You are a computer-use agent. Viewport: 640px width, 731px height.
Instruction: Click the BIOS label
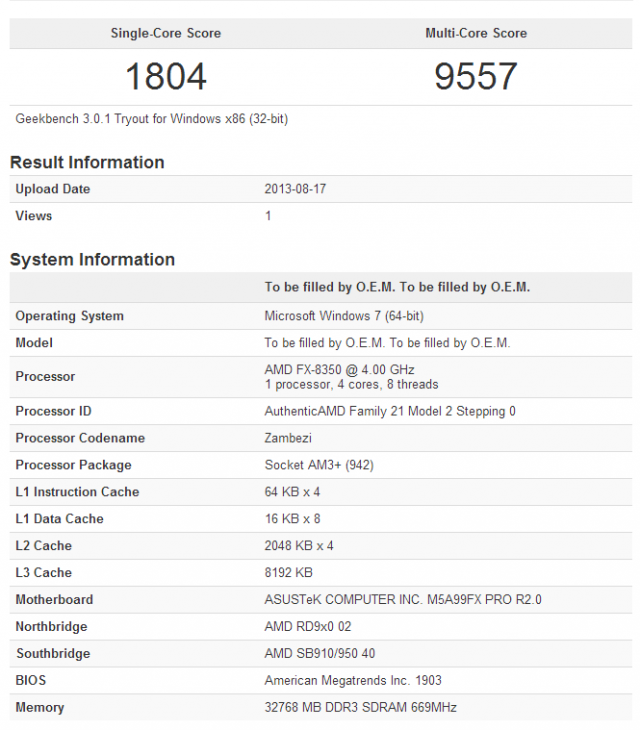coord(31,680)
